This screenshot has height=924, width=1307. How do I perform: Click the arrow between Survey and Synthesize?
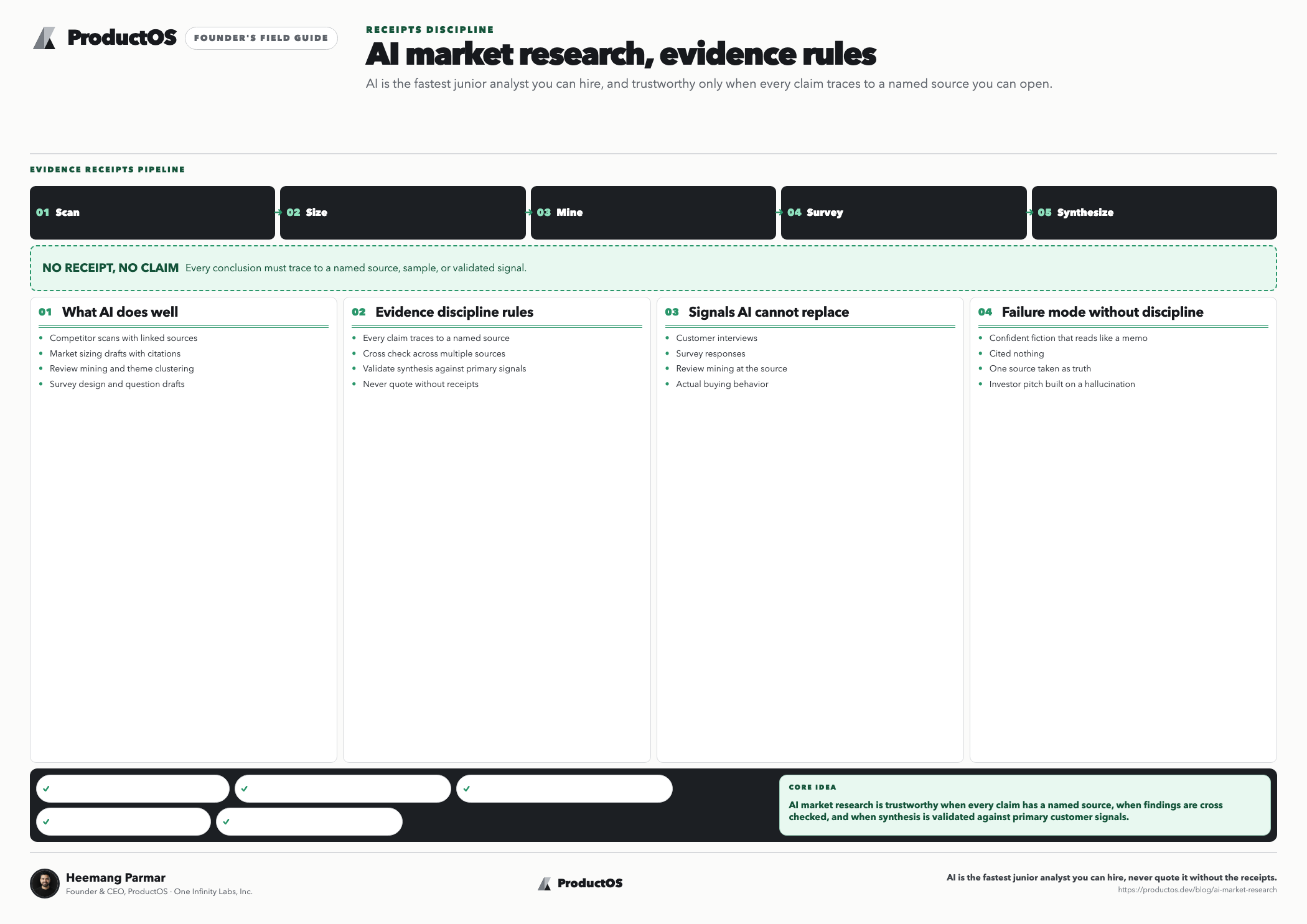[1029, 213]
